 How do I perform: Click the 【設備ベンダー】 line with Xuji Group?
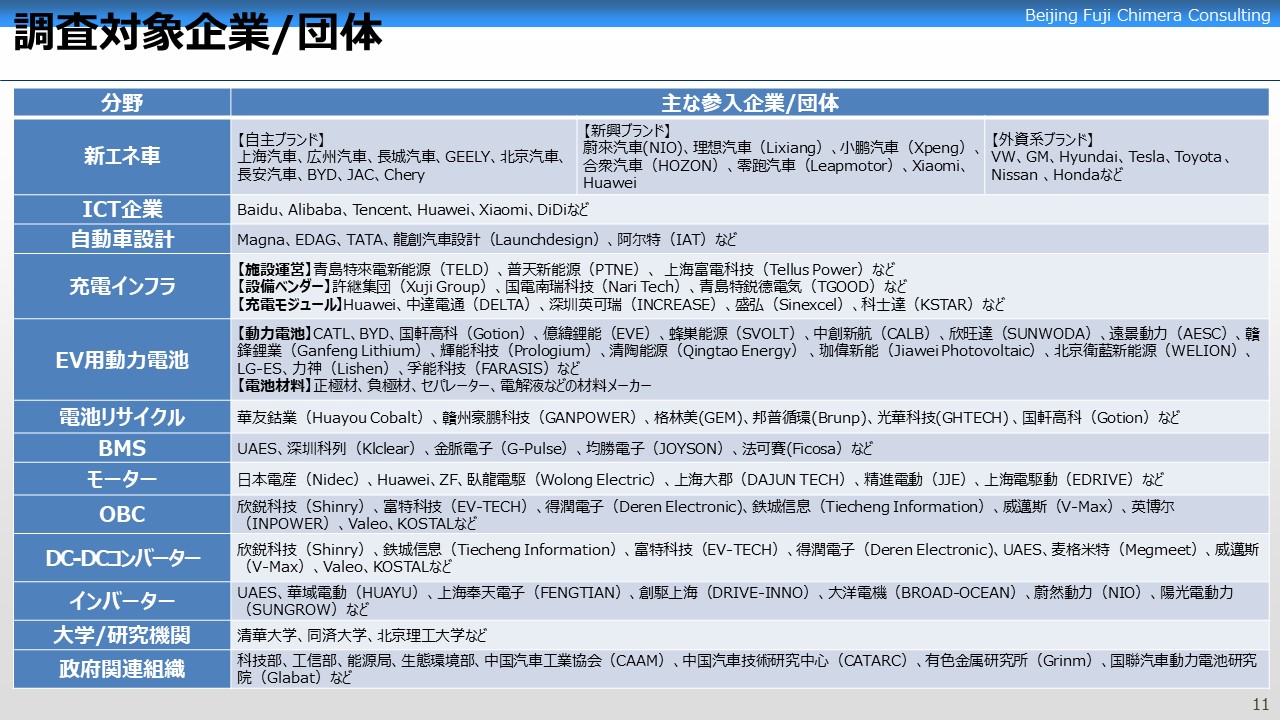coord(572,287)
